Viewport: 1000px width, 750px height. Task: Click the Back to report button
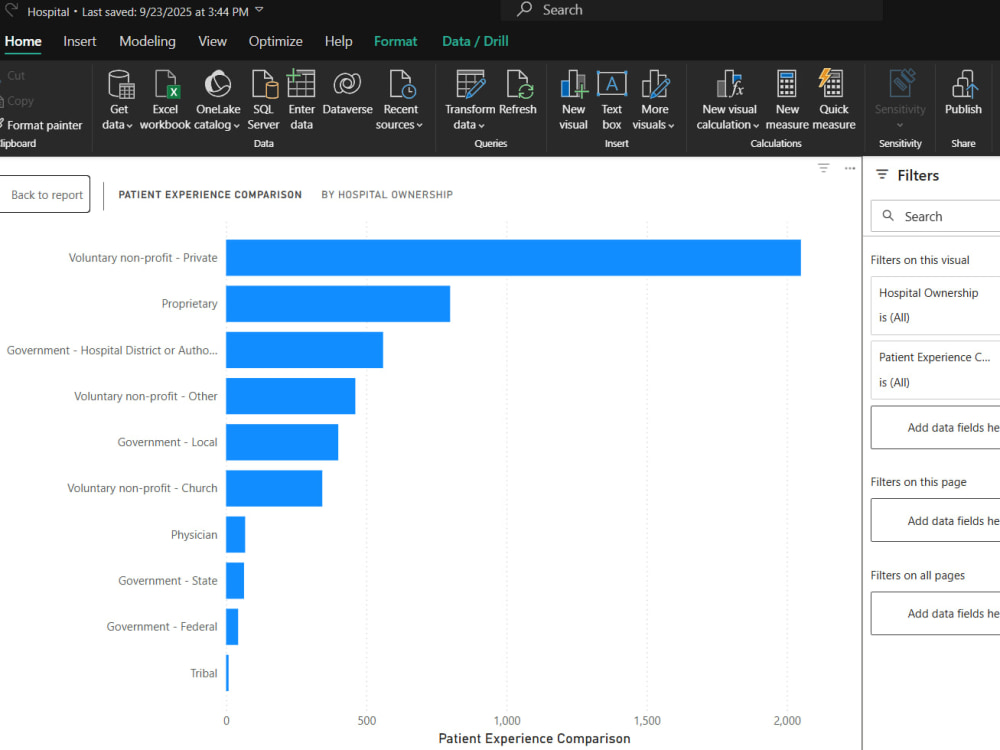(45, 195)
